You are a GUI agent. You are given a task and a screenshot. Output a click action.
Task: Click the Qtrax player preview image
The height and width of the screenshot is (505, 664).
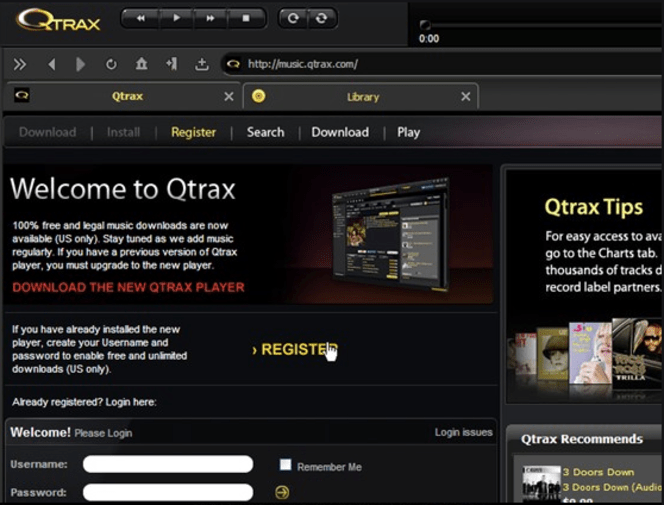tap(390, 235)
